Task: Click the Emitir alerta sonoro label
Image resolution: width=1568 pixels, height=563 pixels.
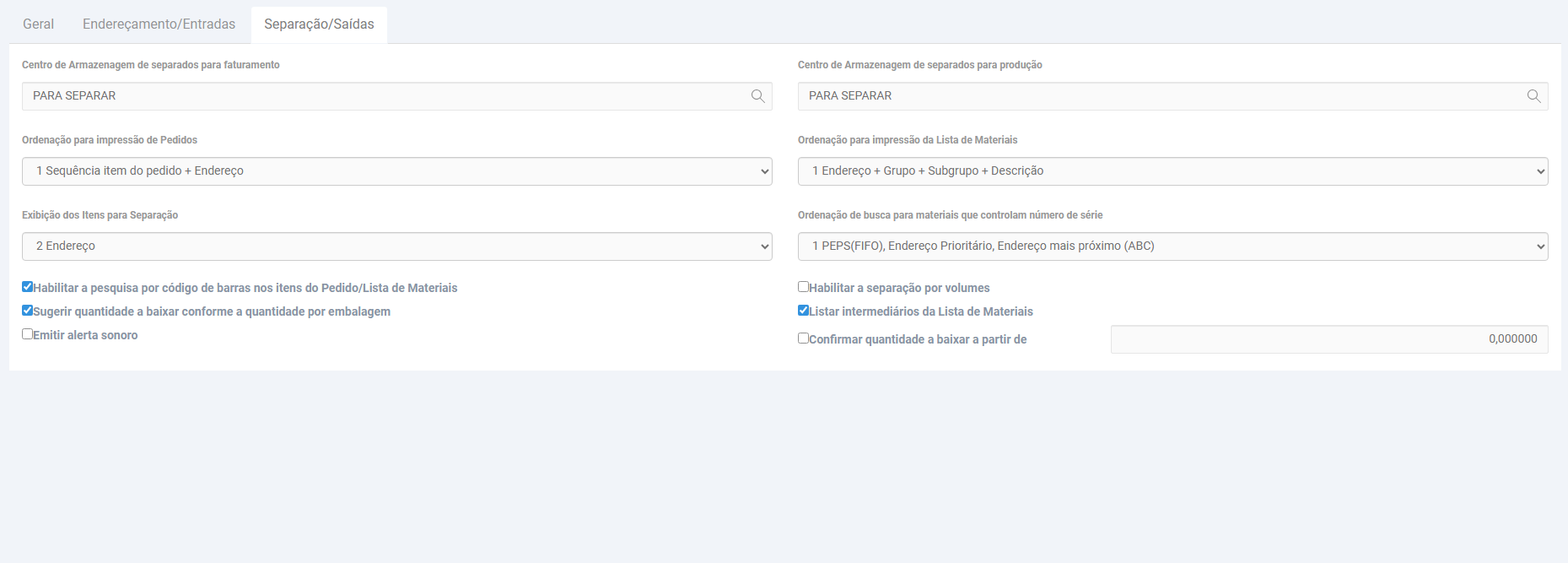Action: point(85,335)
